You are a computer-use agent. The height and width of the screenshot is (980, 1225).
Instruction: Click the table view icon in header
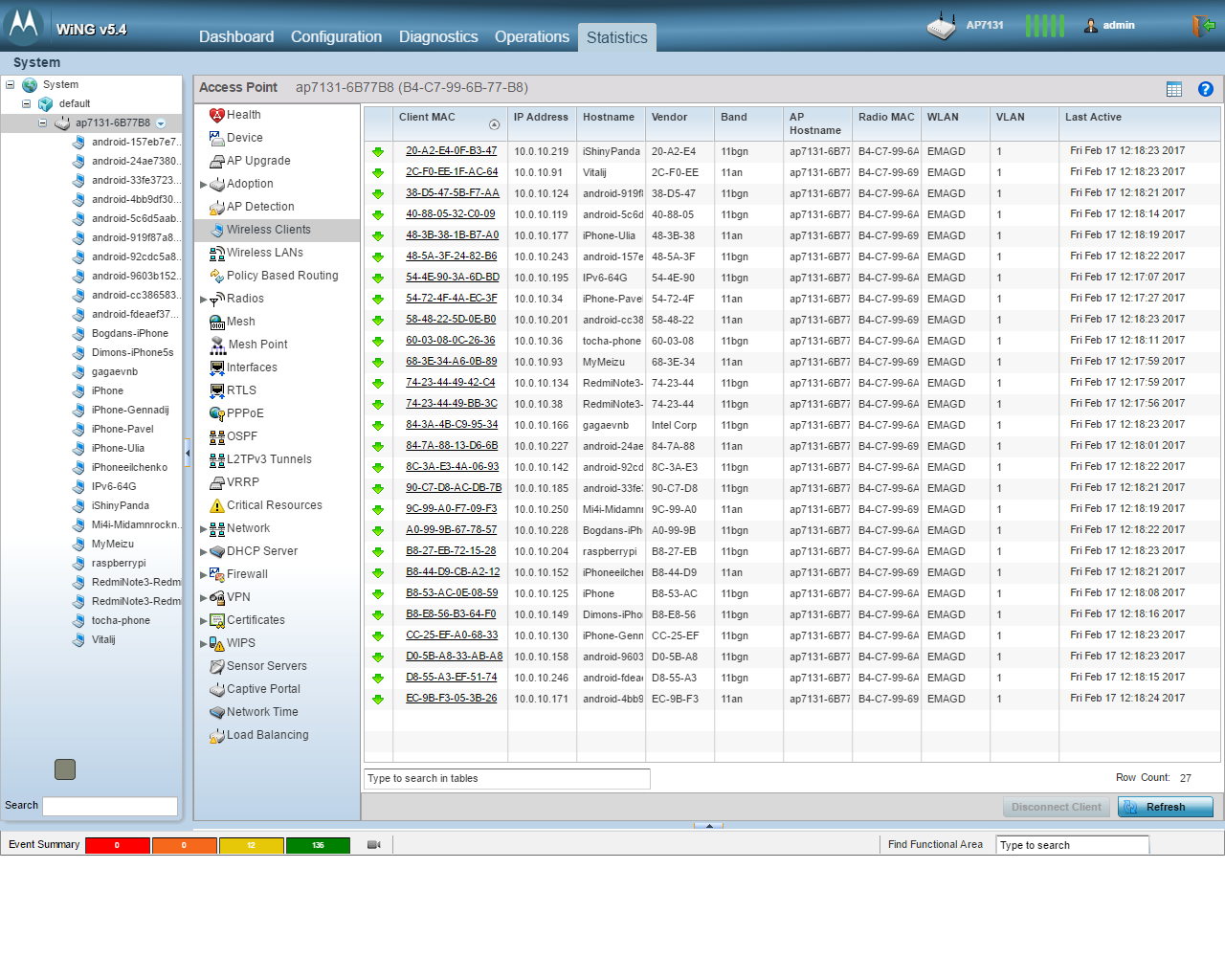tap(1174, 89)
